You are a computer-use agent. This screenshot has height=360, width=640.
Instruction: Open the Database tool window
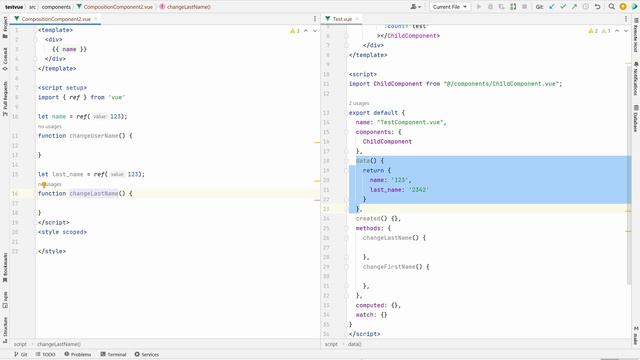636,118
